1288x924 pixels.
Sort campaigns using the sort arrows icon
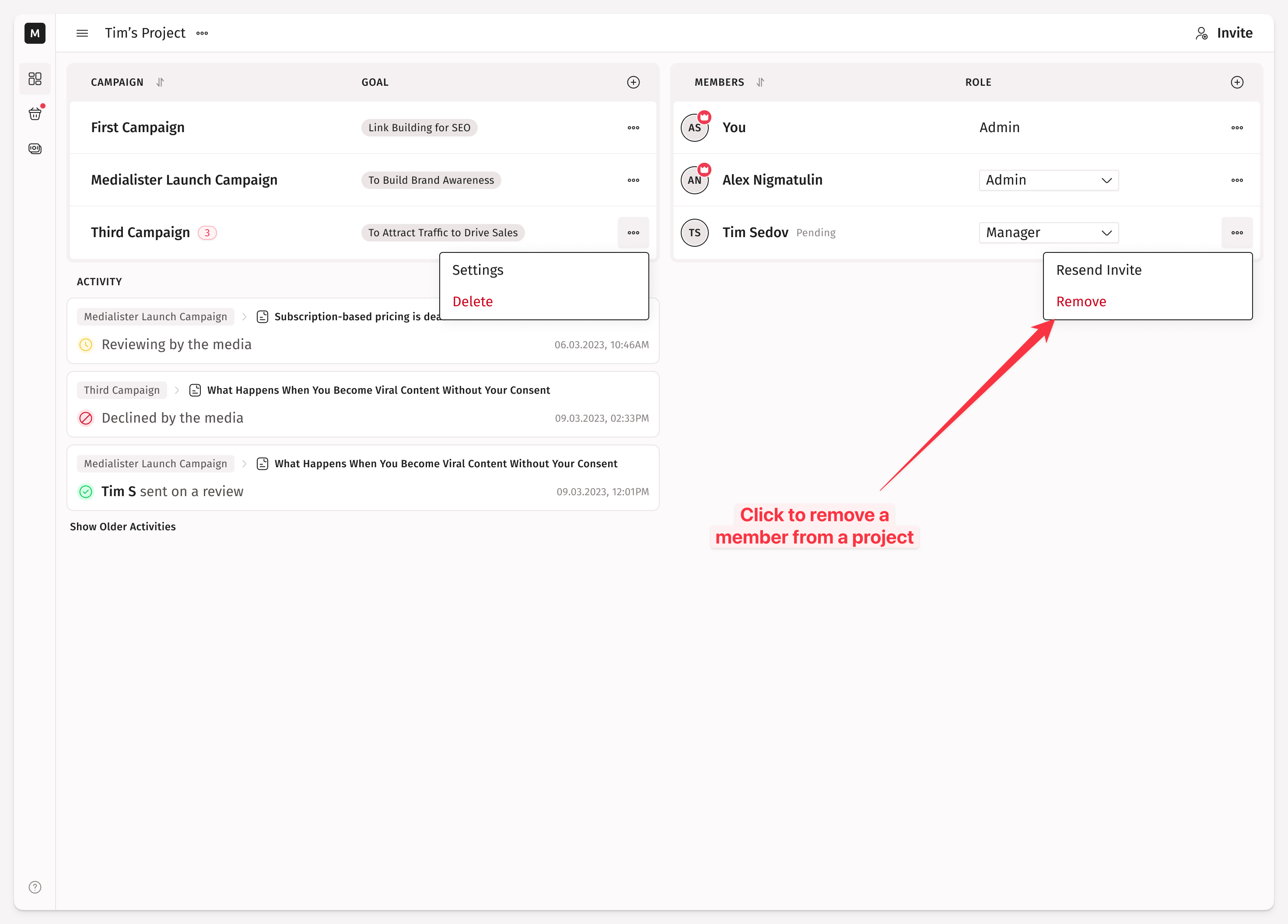click(x=160, y=82)
